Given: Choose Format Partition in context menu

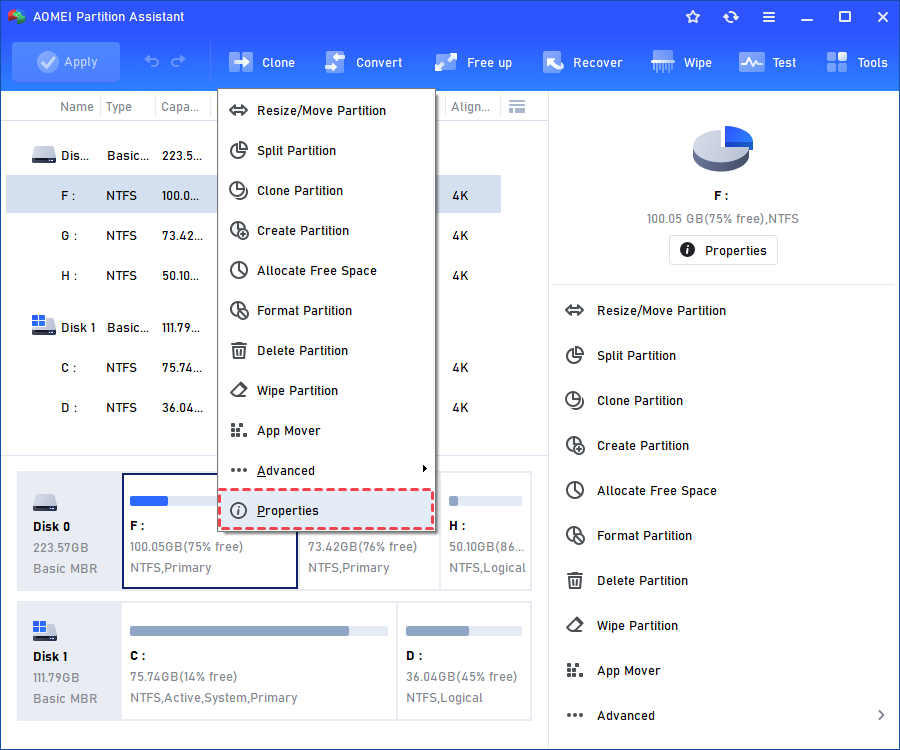Looking at the screenshot, I should click(x=326, y=310).
